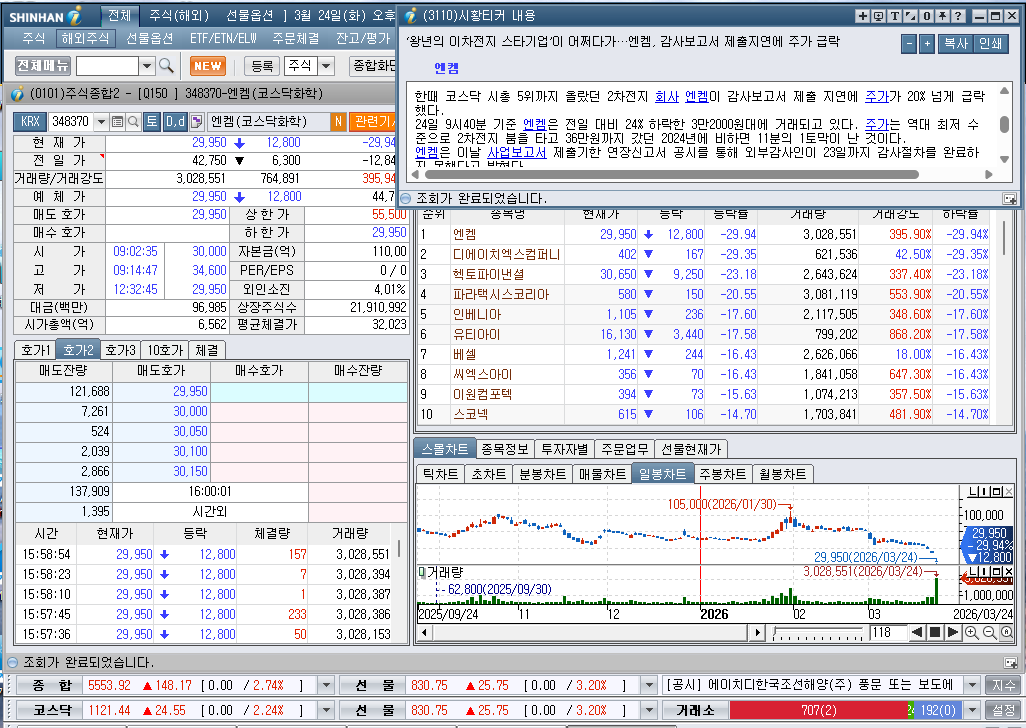Click the 인쇄 button in news window
The width and height of the screenshot is (1026, 728).
pyautogui.click(x=991, y=44)
